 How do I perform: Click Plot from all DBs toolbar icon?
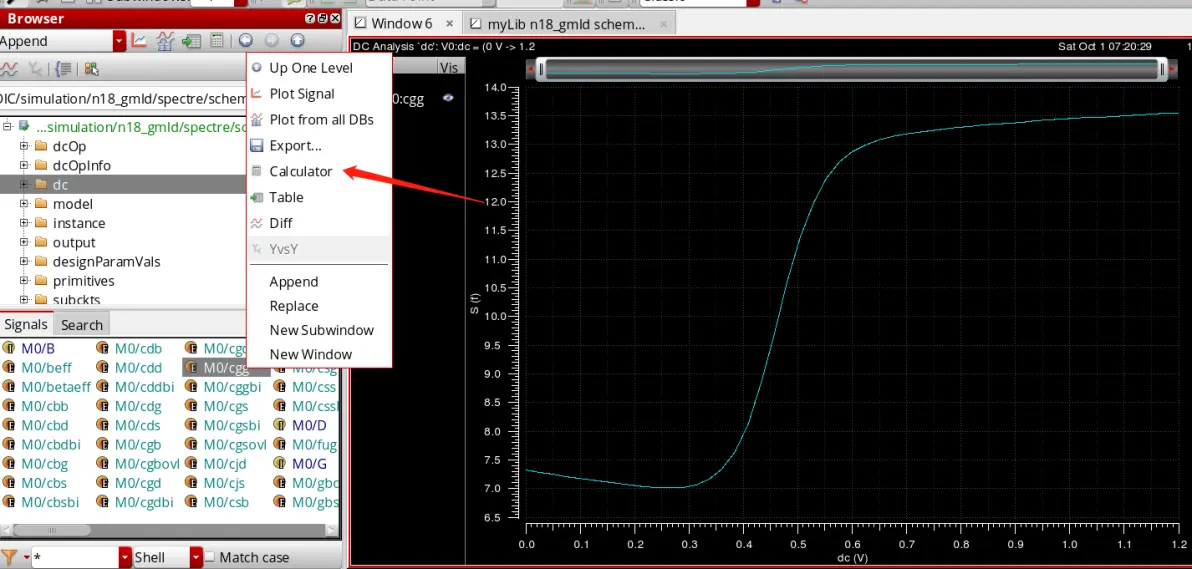pyautogui.click(x=165, y=41)
